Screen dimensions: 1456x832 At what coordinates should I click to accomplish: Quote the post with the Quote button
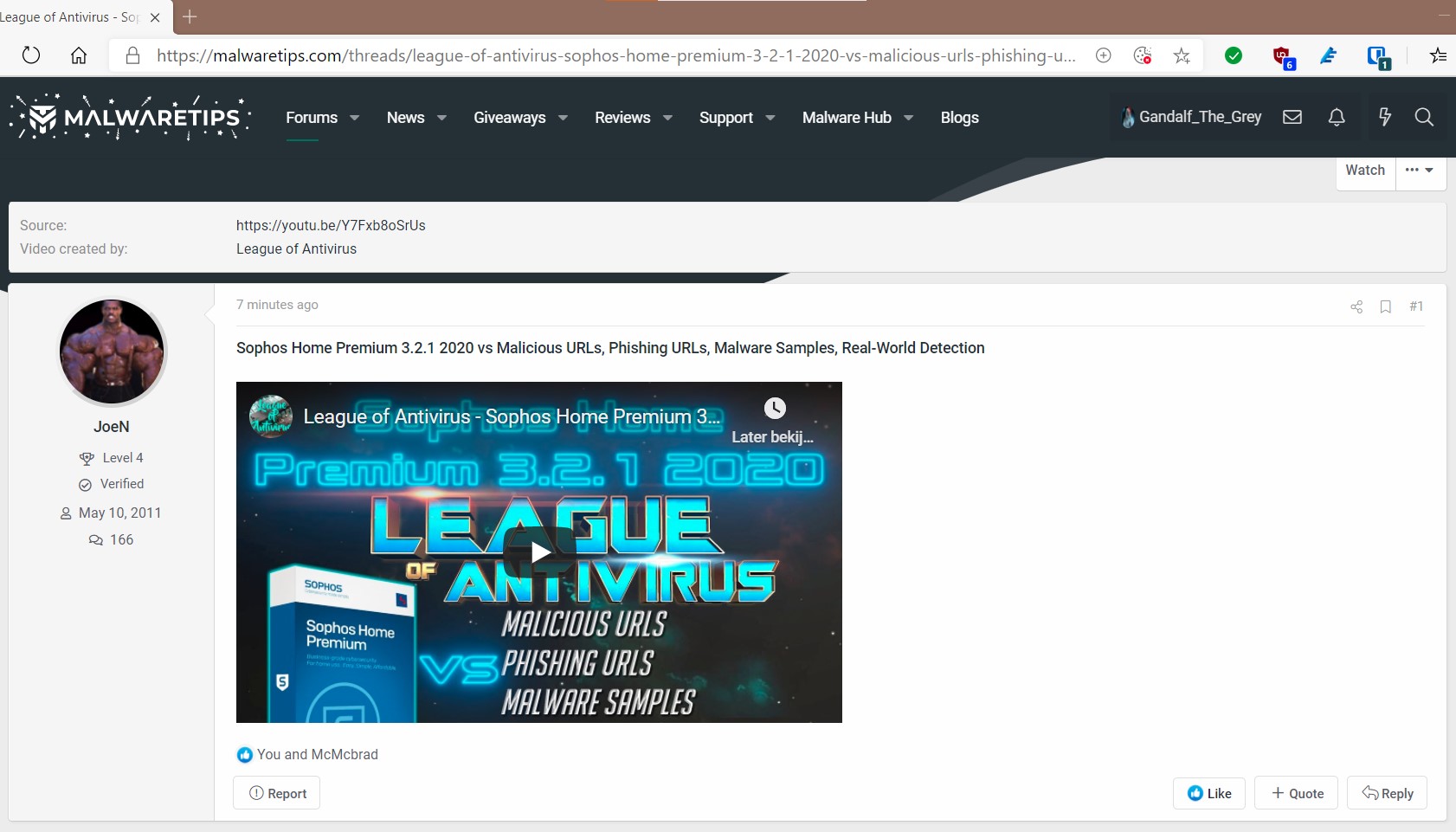[x=1298, y=793]
